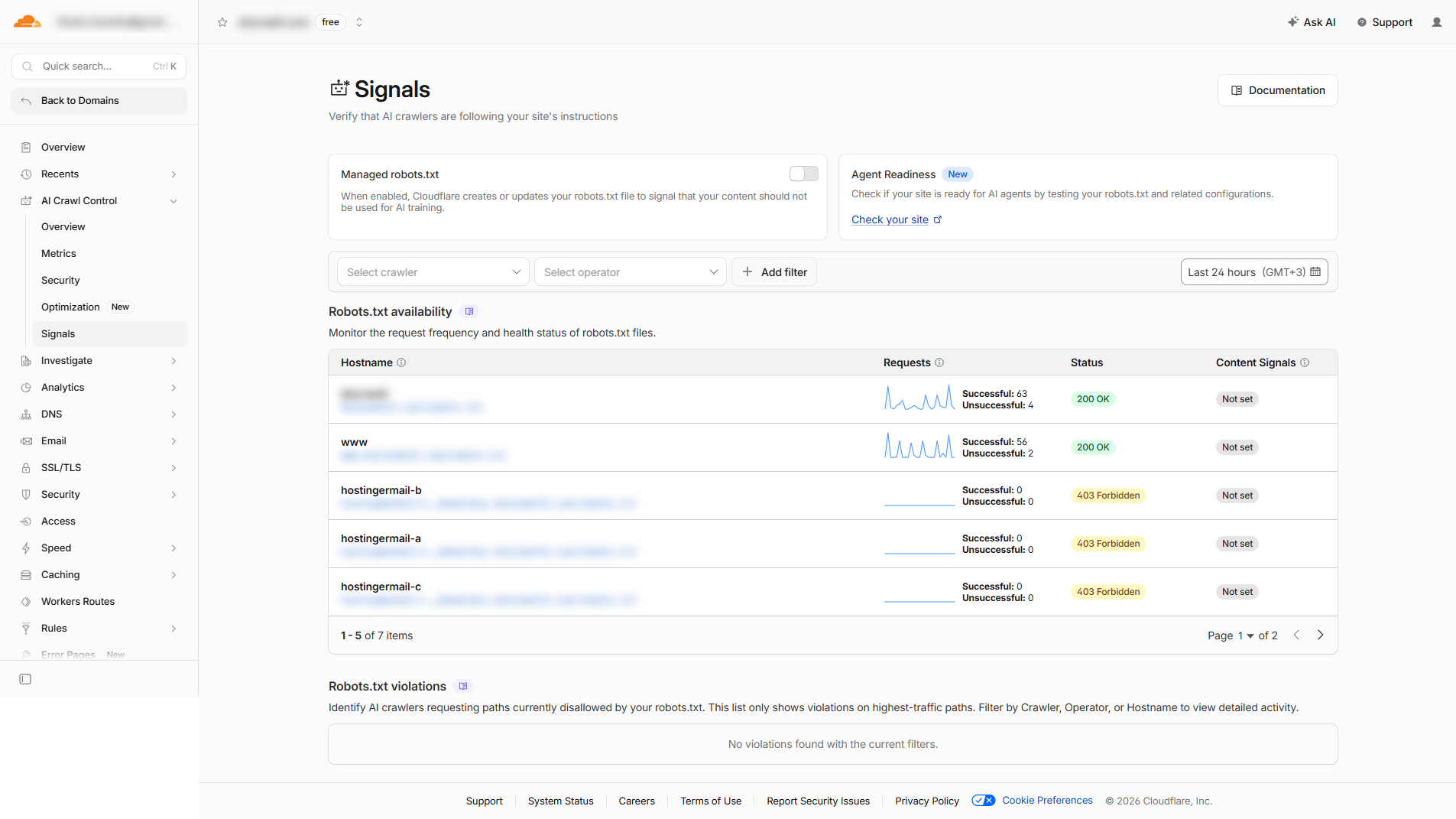The width and height of the screenshot is (1456, 819).
Task: Open the Select operator dropdown
Action: tap(630, 272)
